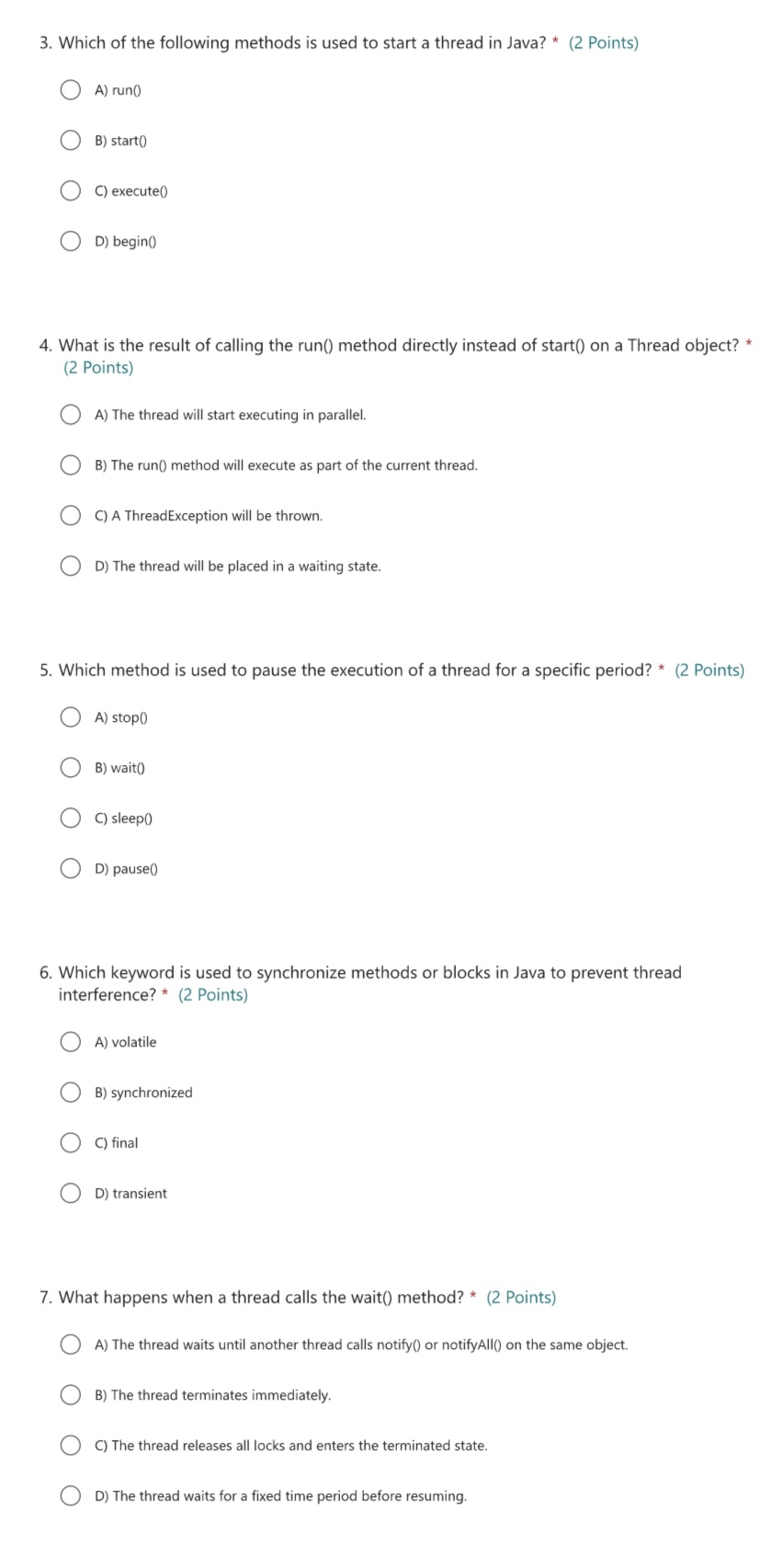The height and width of the screenshot is (1568, 761).
Task: Select 'run() method will execute as part of current thread'
Action: click(x=70, y=464)
